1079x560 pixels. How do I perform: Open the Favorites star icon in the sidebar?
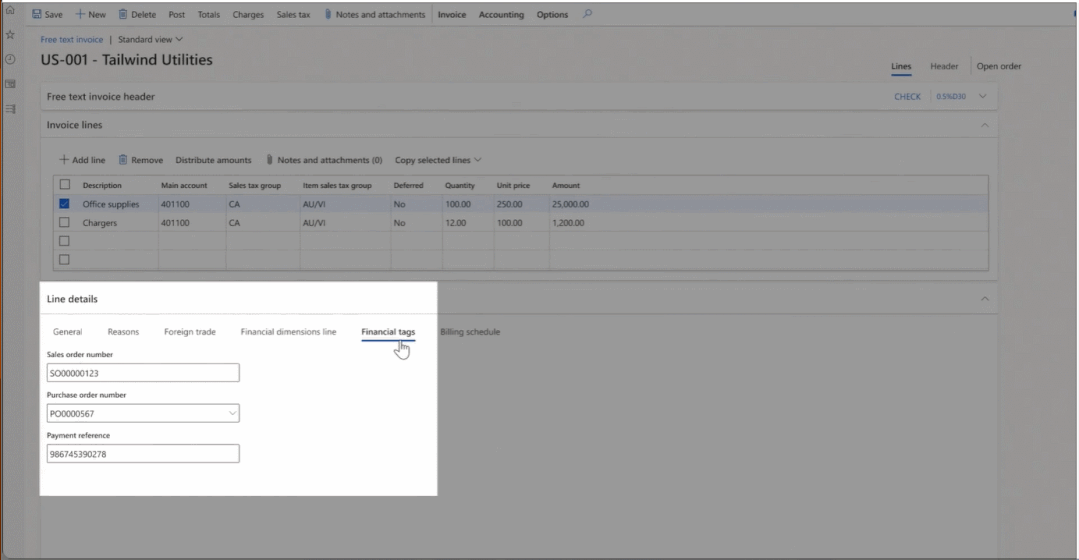[10, 34]
